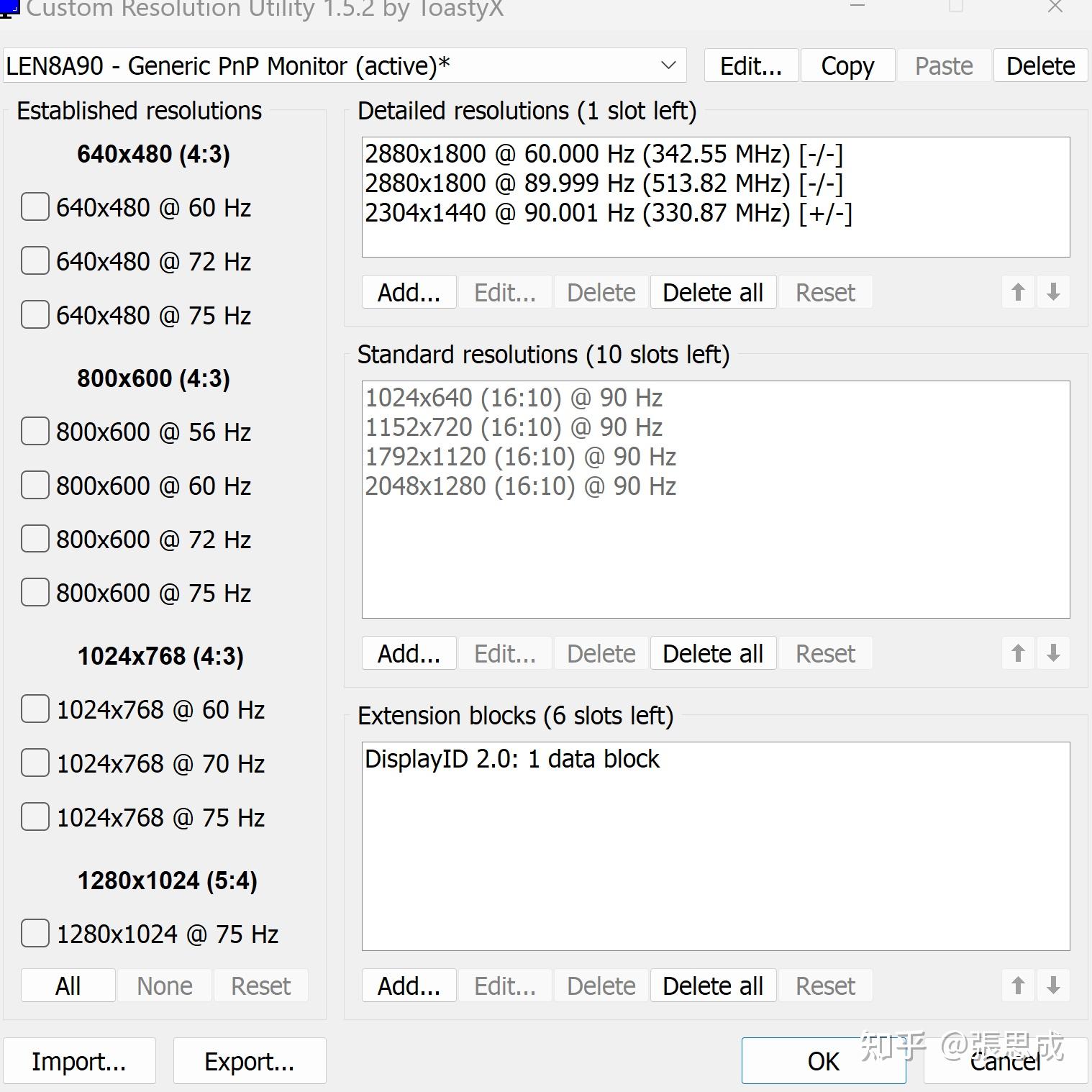This screenshot has width=1092, height=1092.
Task: Click extension blocks down arrow
Action: click(x=1053, y=986)
